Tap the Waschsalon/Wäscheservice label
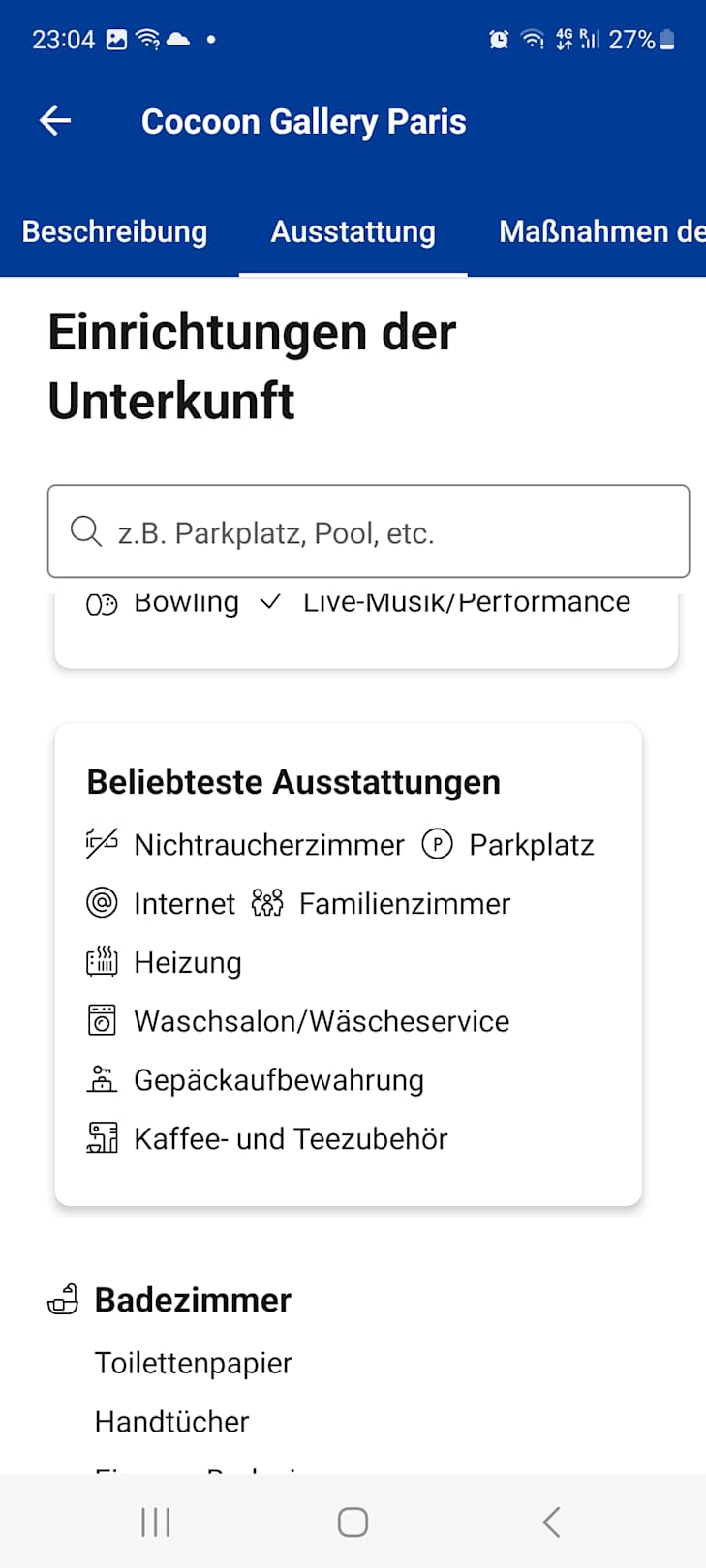 [x=322, y=1021]
